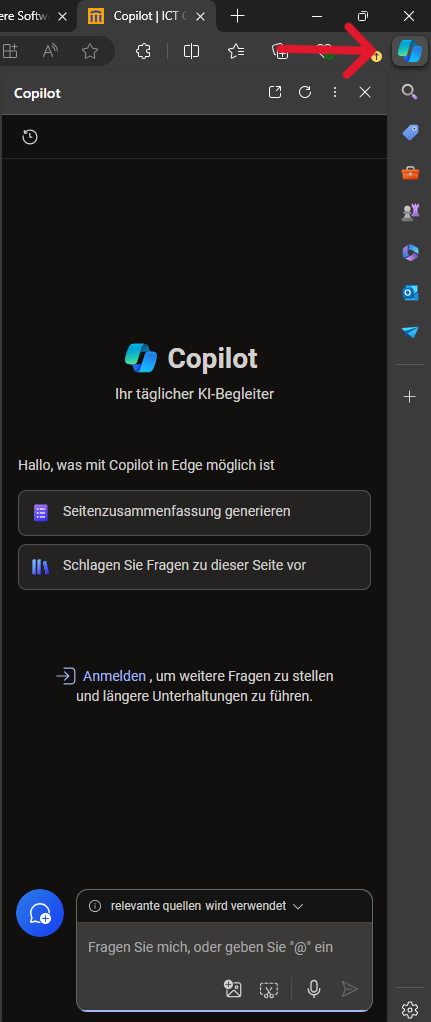Open Copilot's more options menu
Viewport: 431px width, 1022px height.
tap(334, 93)
